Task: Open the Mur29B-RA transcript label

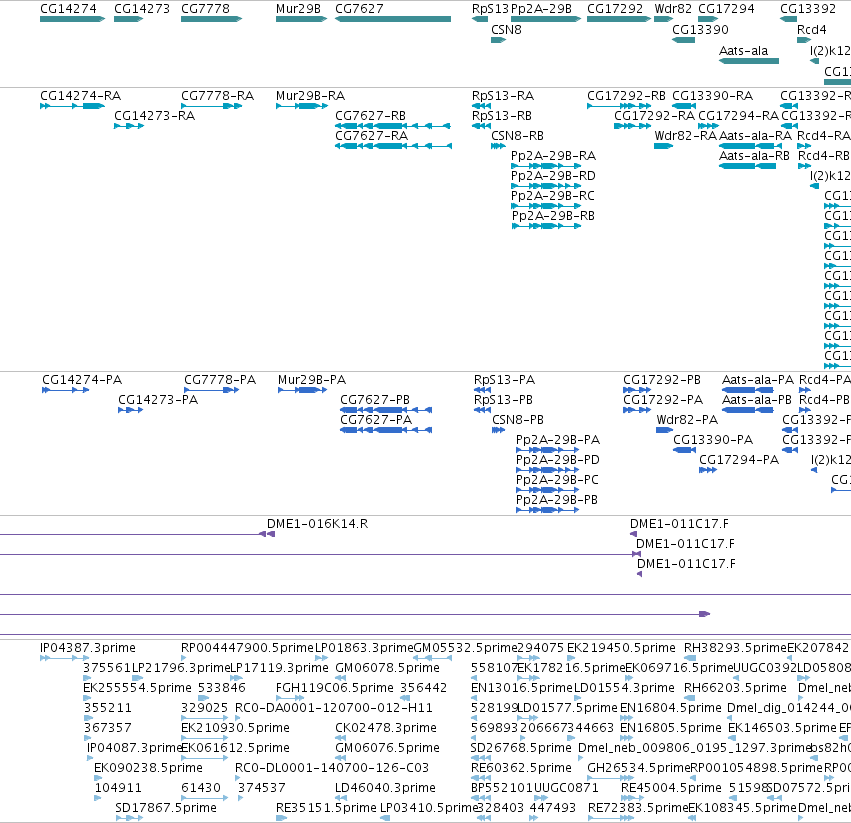Action: [310, 96]
